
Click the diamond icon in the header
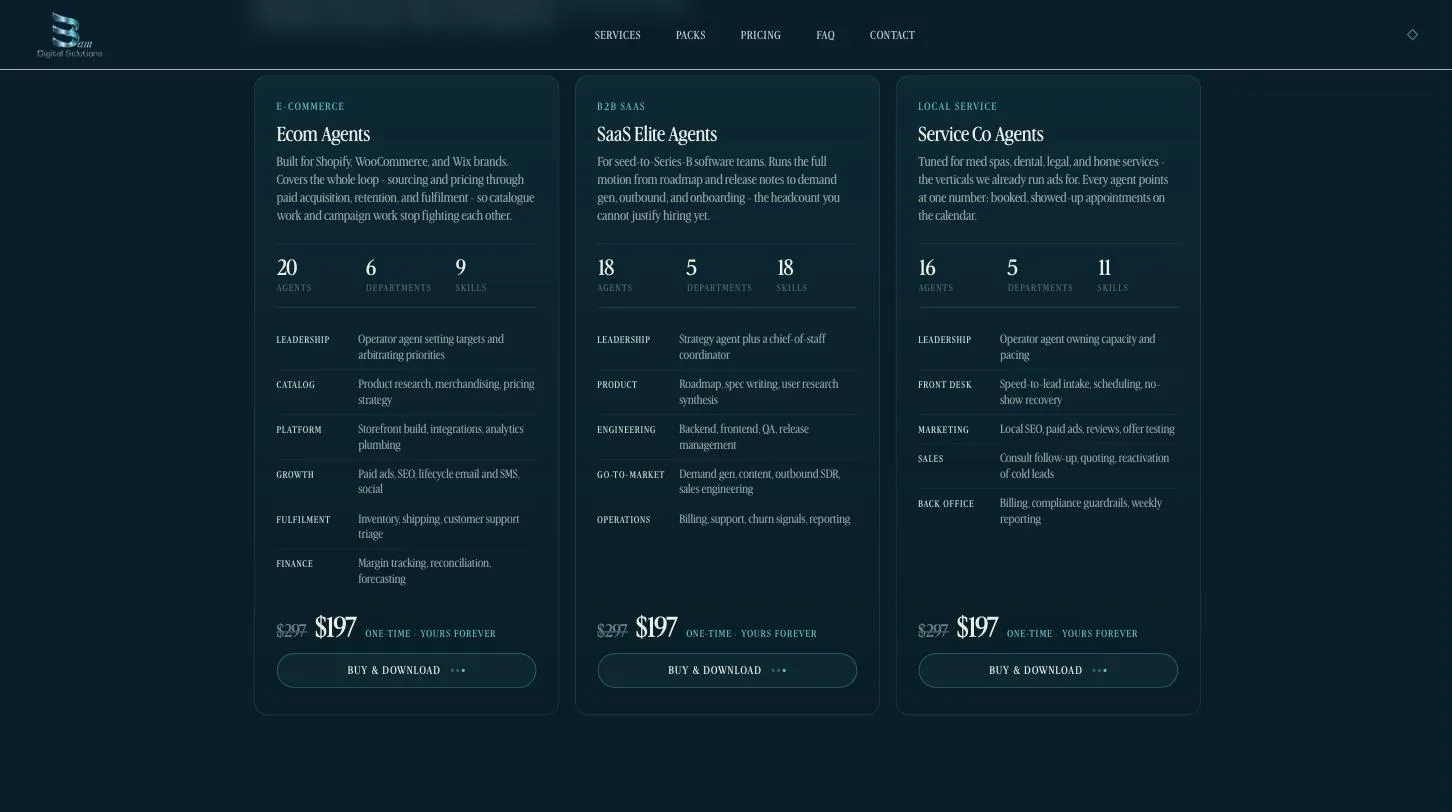pos(1412,35)
